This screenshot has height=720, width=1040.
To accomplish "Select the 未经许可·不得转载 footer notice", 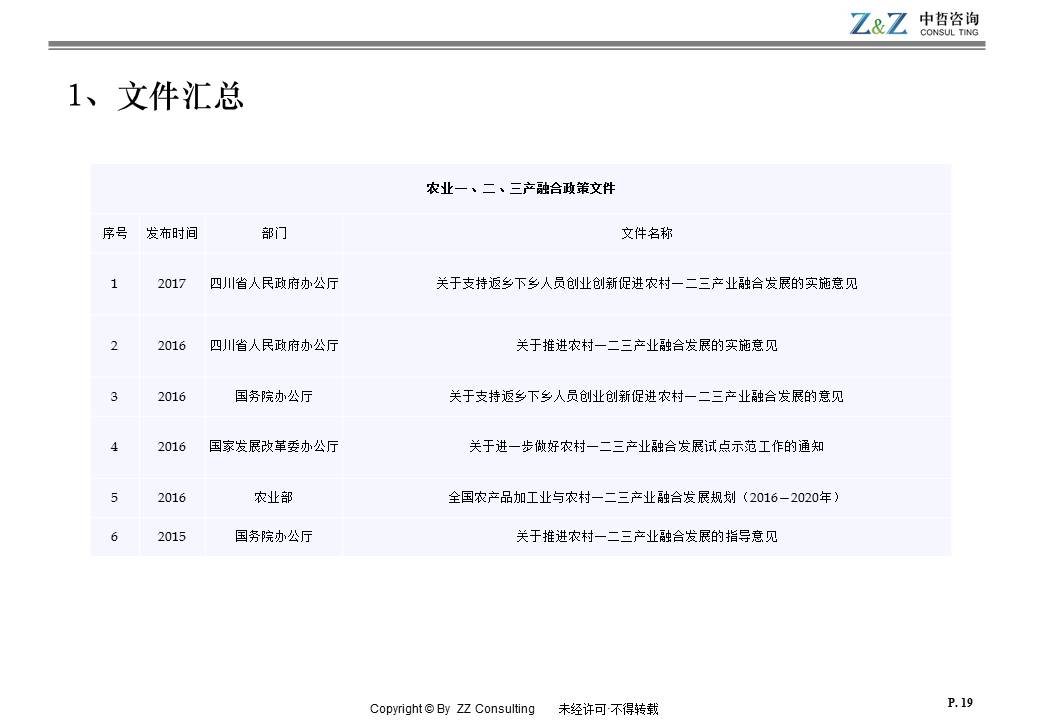I will [608, 709].
